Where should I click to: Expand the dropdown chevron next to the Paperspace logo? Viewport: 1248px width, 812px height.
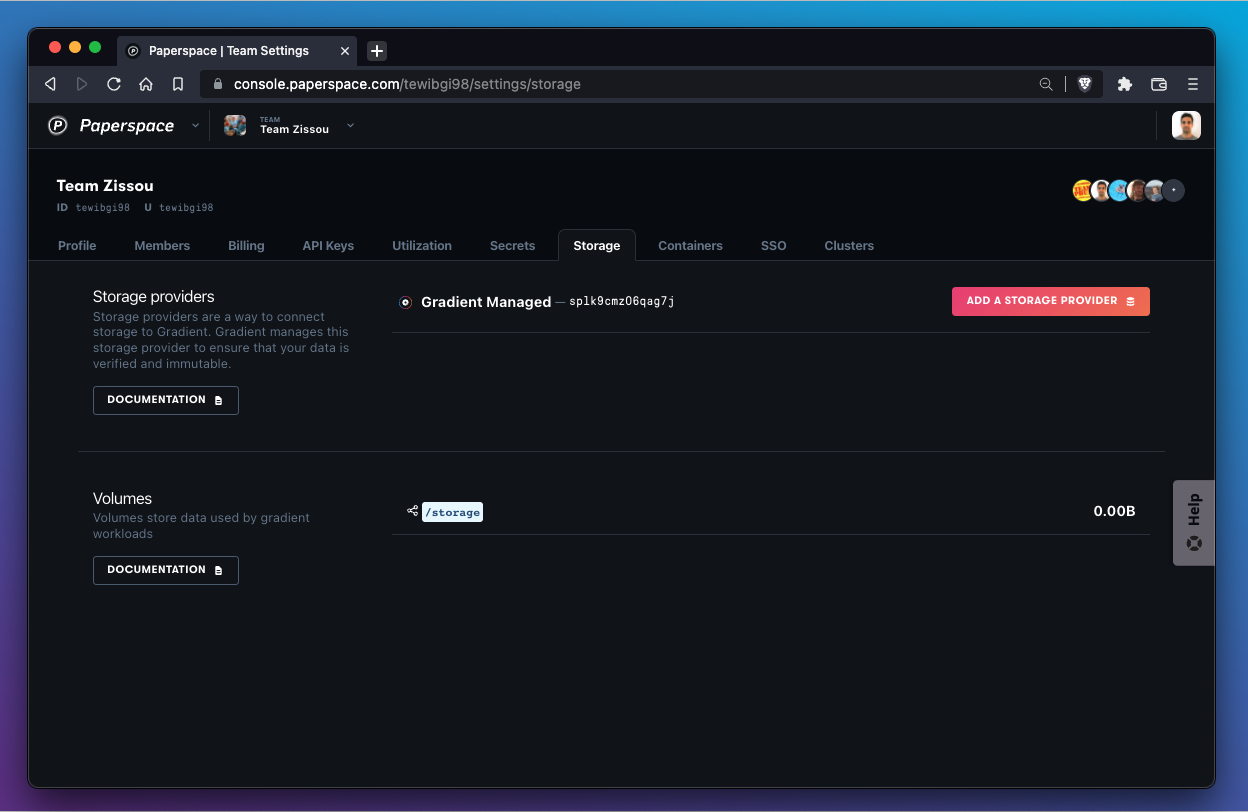click(195, 125)
